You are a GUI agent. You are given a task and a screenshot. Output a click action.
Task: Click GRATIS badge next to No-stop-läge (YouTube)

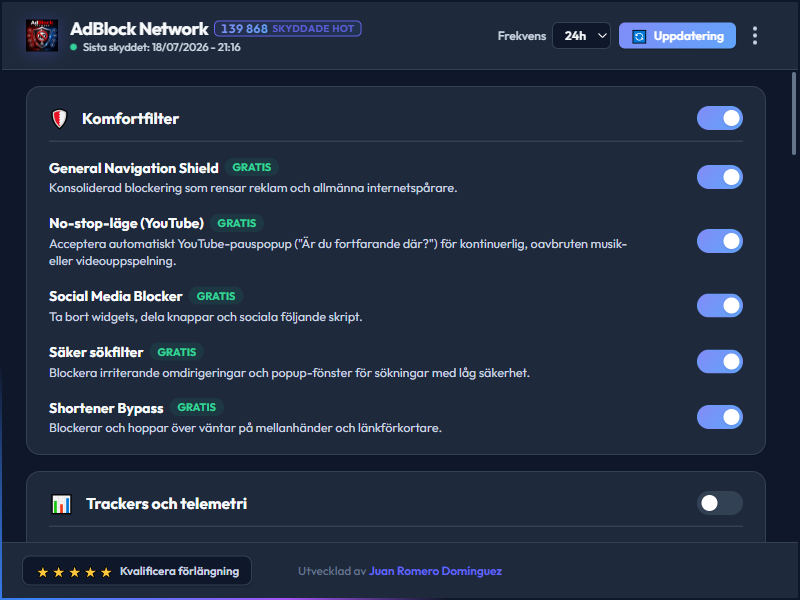(x=237, y=223)
